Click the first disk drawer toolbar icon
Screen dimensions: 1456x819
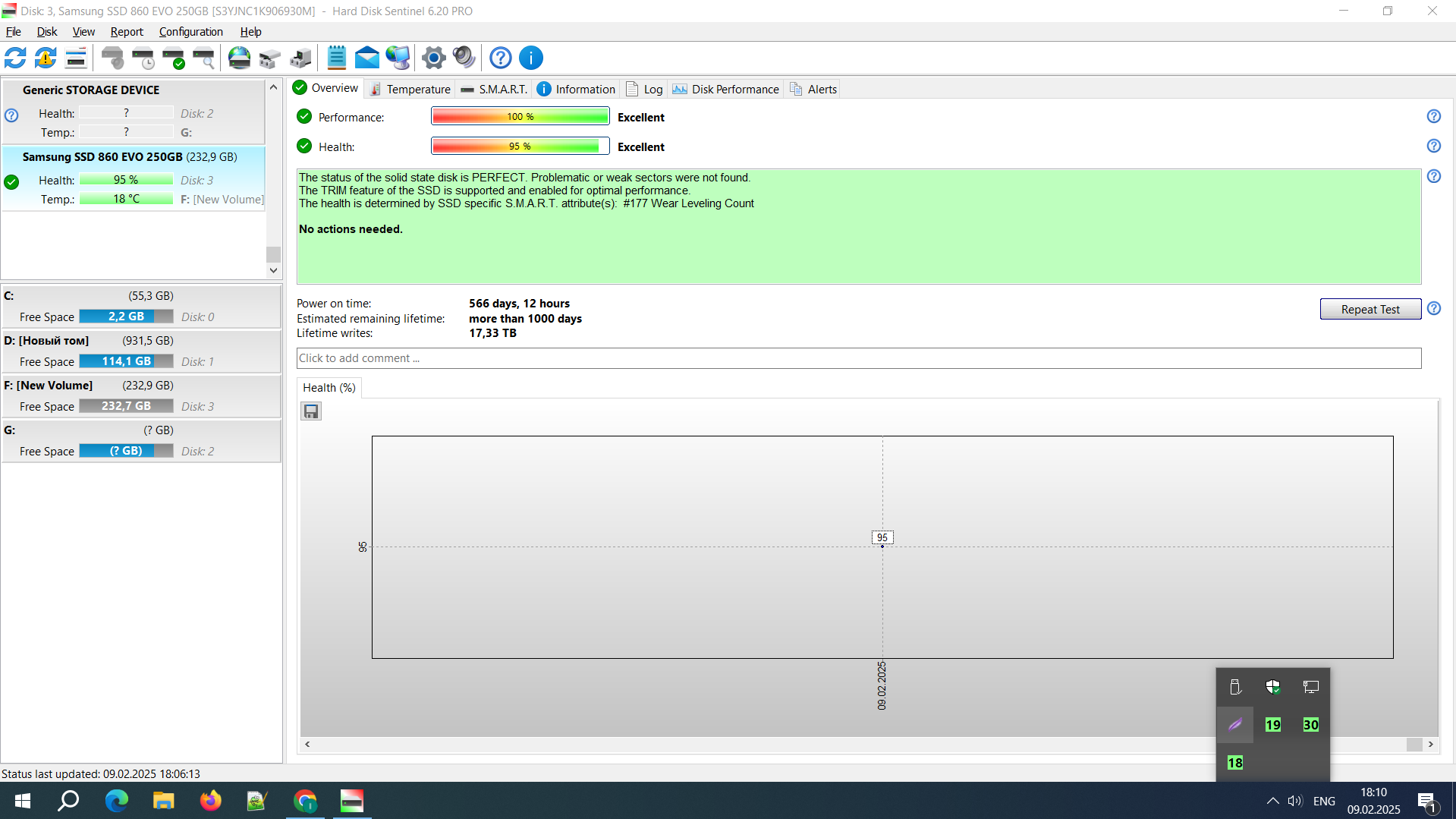pyautogui.click(x=270, y=58)
